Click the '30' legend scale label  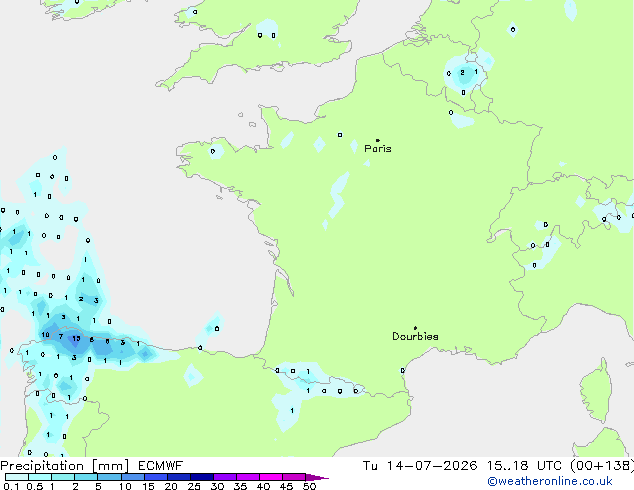tap(217, 486)
